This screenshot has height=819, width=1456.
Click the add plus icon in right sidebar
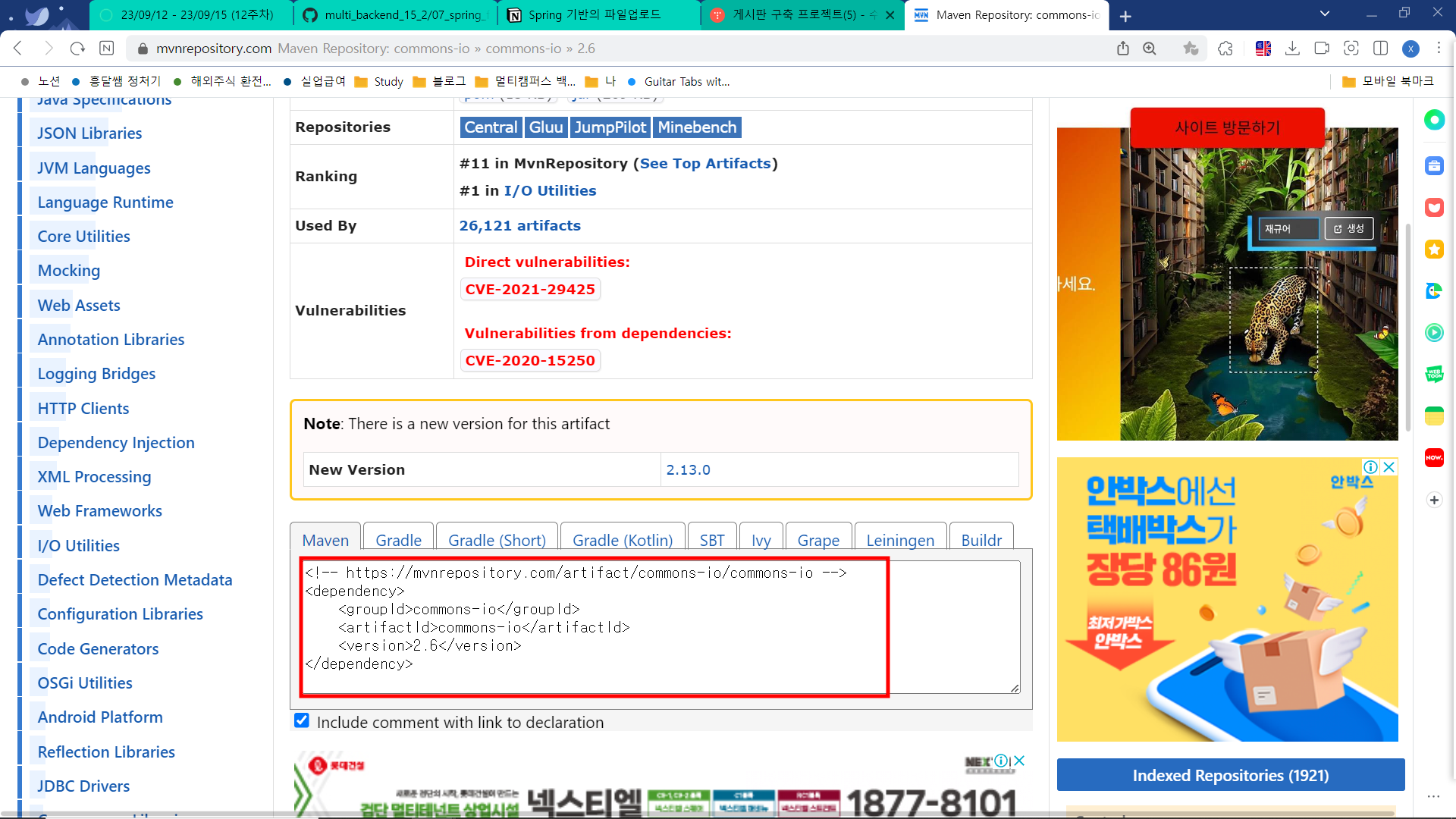click(1434, 500)
